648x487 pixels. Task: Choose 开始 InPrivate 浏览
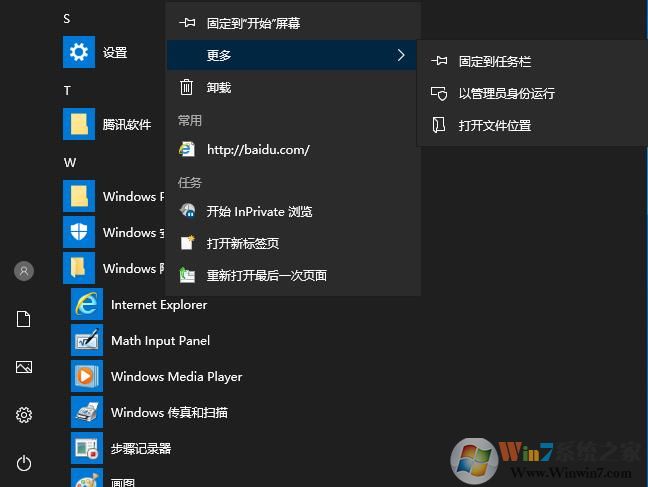click(293, 211)
